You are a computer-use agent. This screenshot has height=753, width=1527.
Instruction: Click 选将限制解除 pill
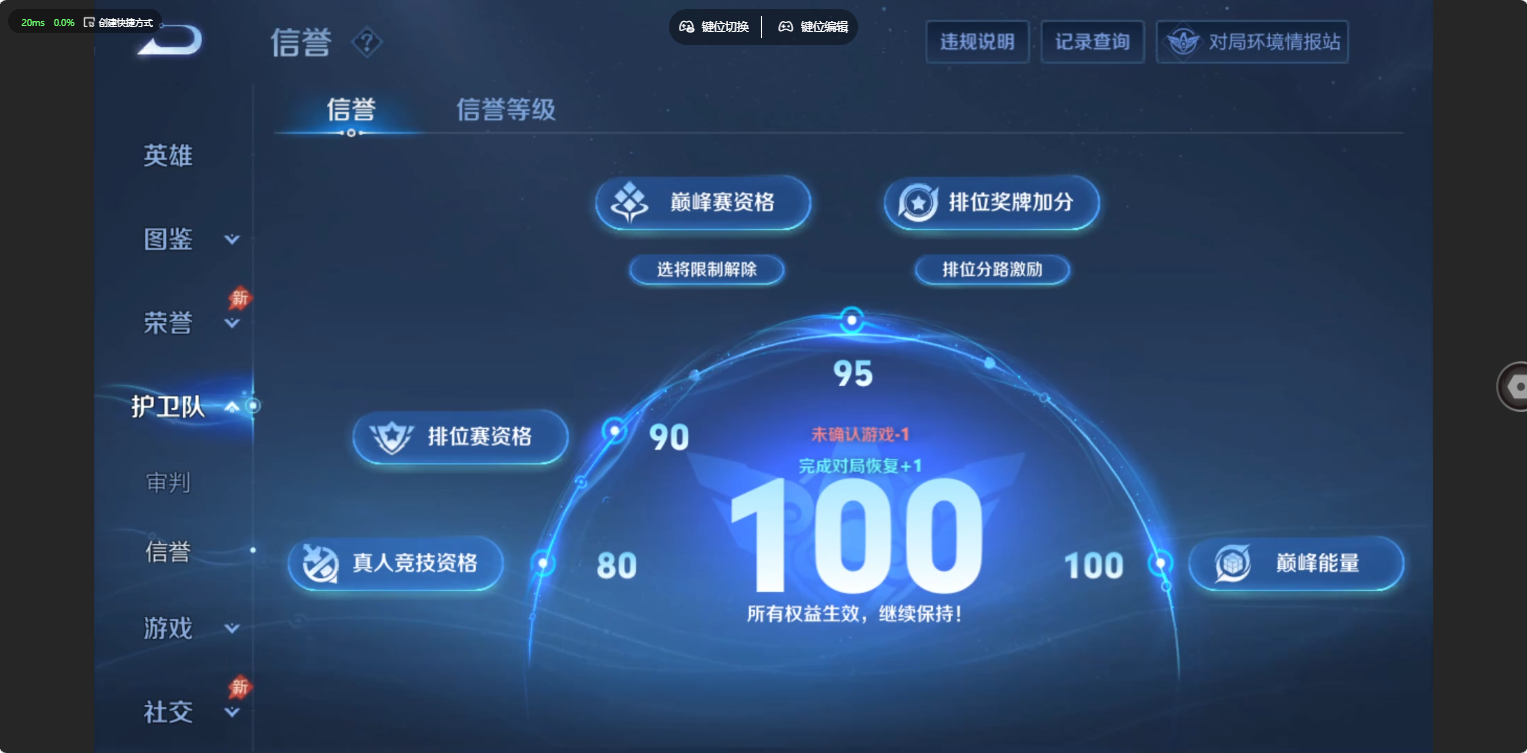click(707, 270)
